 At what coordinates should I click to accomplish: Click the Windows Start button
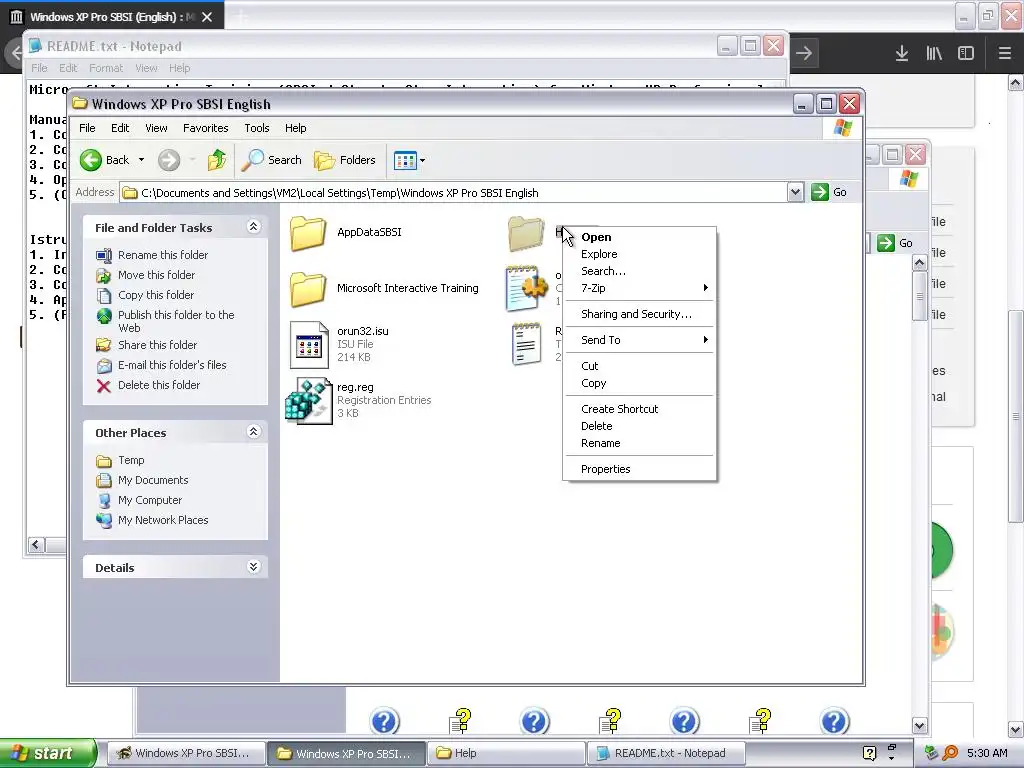(x=48, y=753)
